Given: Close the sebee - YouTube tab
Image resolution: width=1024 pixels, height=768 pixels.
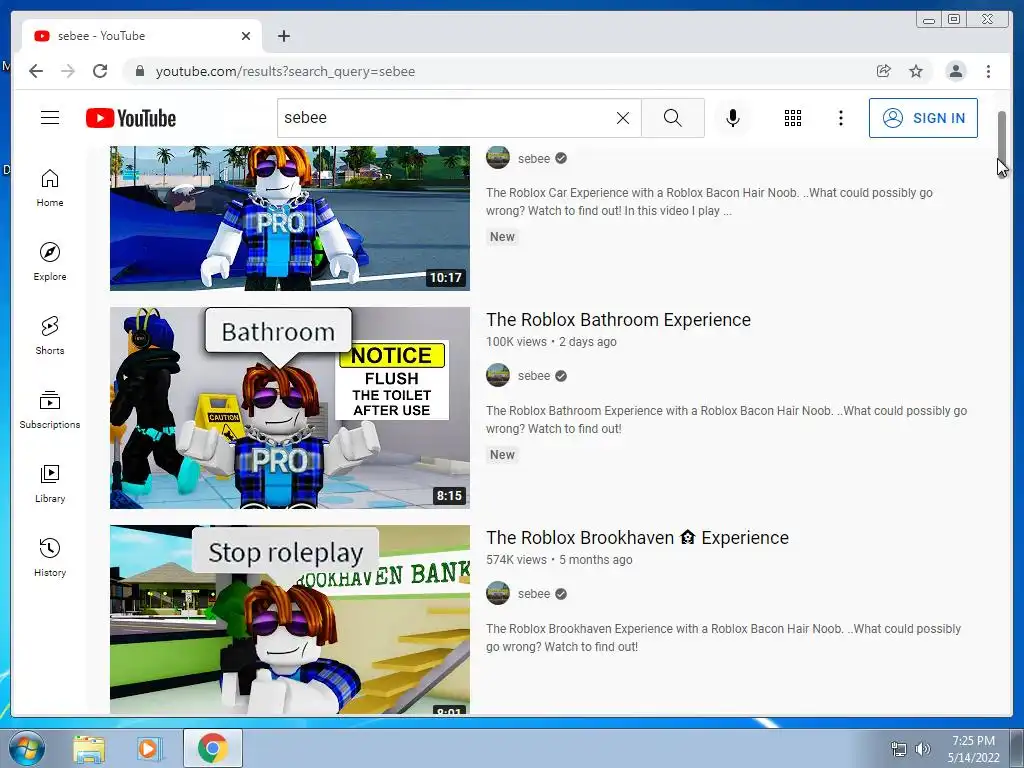Looking at the screenshot, I should [x=246, y=36].
